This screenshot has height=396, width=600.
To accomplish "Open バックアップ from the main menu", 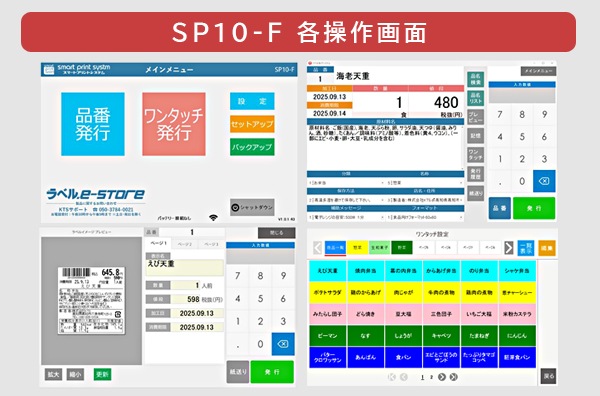I will click(252, 147).
